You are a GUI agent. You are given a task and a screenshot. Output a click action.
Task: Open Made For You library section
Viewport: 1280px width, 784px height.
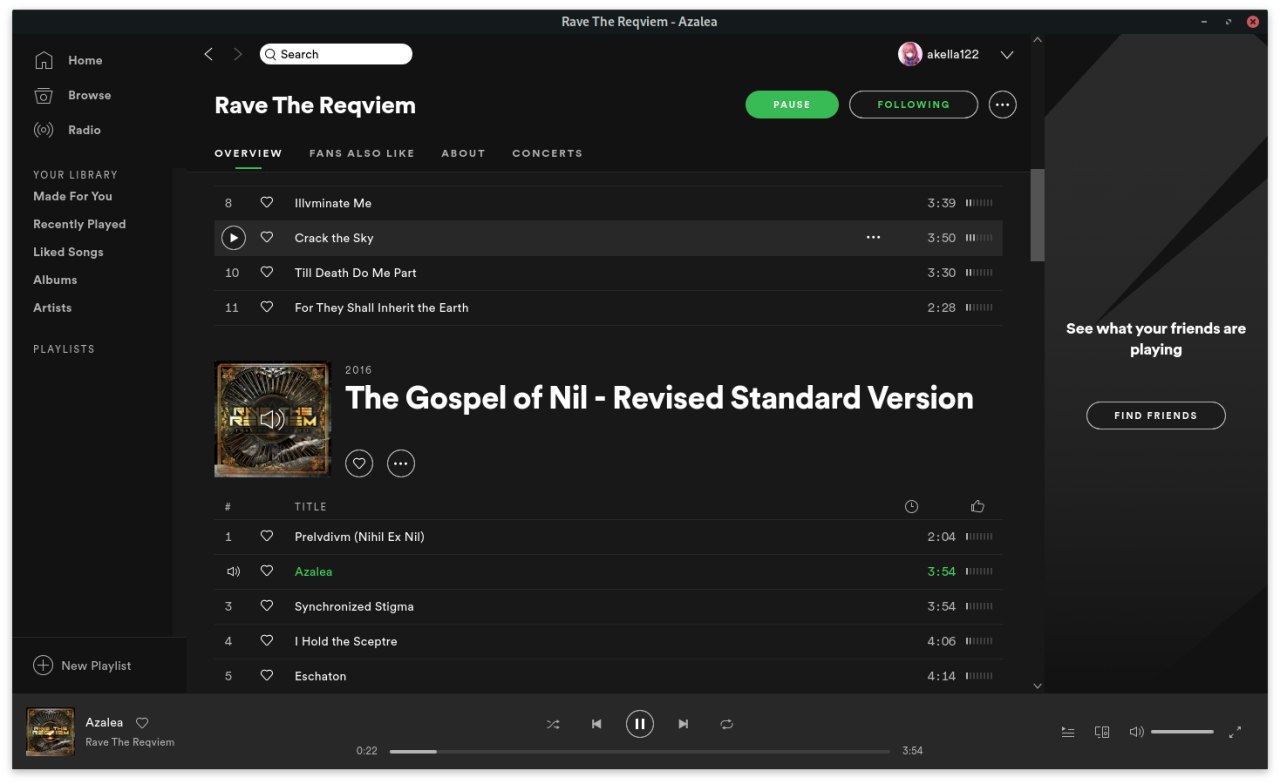[x=73, y=196]
